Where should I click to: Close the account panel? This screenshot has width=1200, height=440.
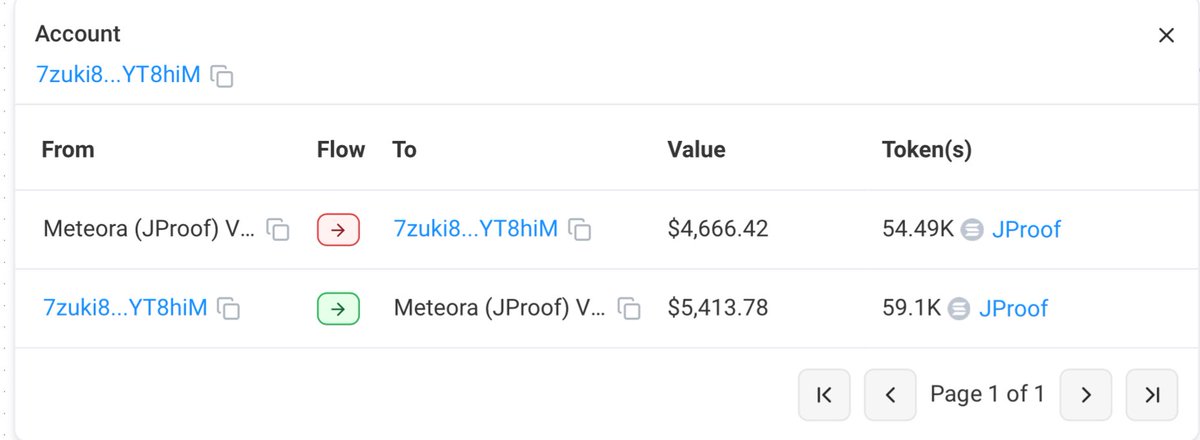(x=1165, y=36)
